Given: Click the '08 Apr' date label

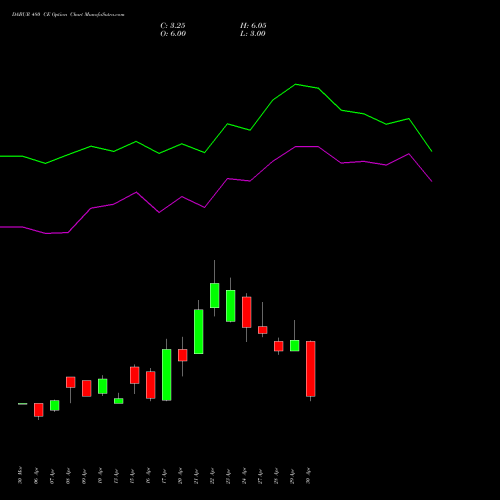Looking at the screenshot, I should [68, 476].
